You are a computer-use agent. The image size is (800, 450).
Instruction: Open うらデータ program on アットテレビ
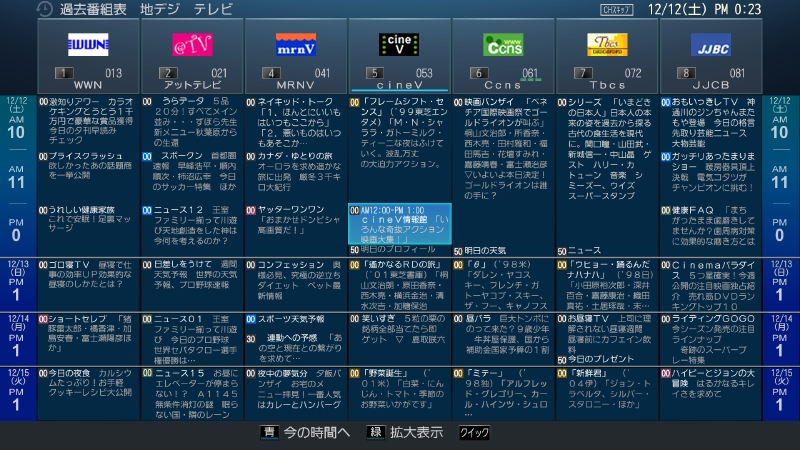click(x=190, y=122)
